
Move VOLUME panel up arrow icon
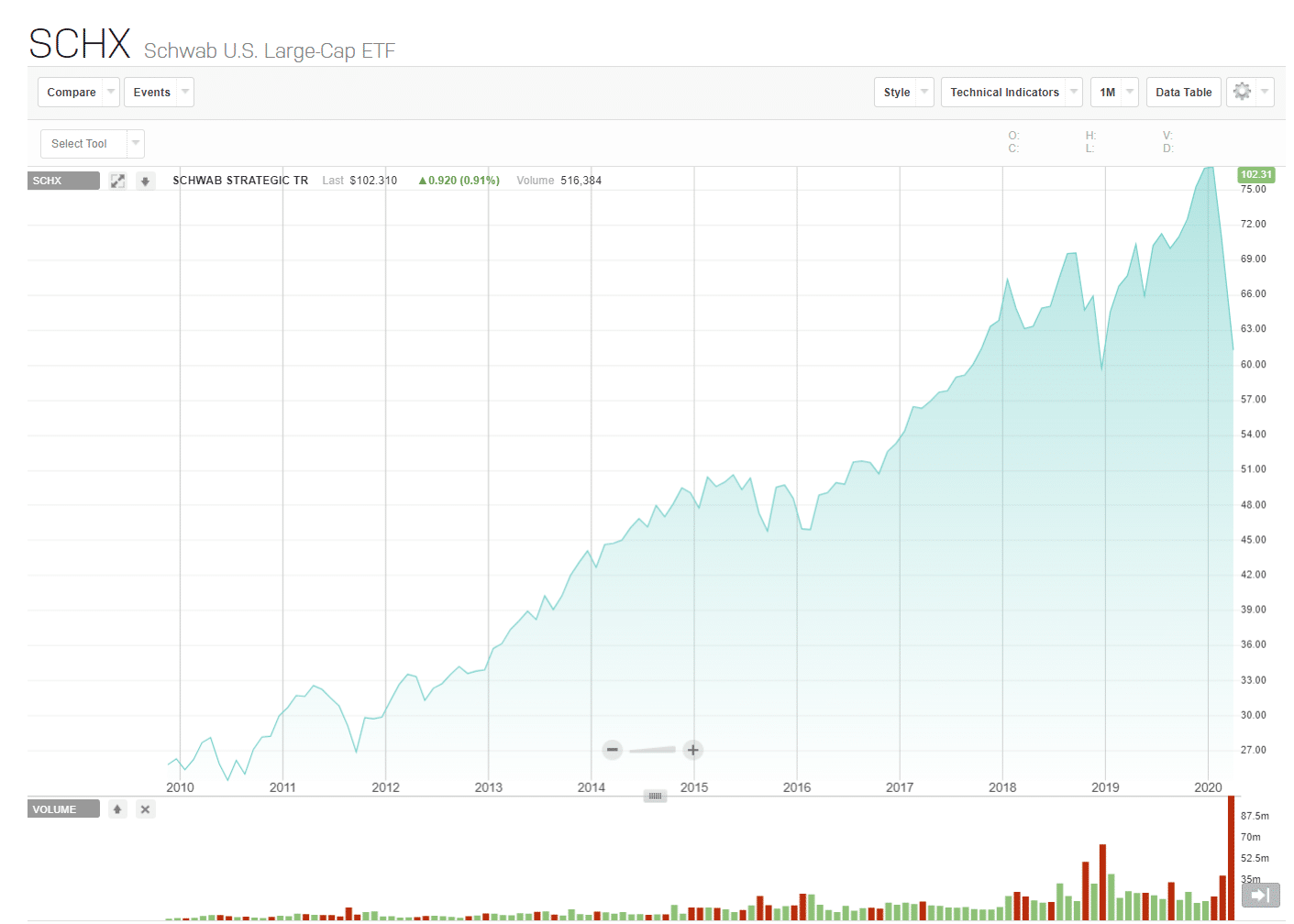pos(117,809)
